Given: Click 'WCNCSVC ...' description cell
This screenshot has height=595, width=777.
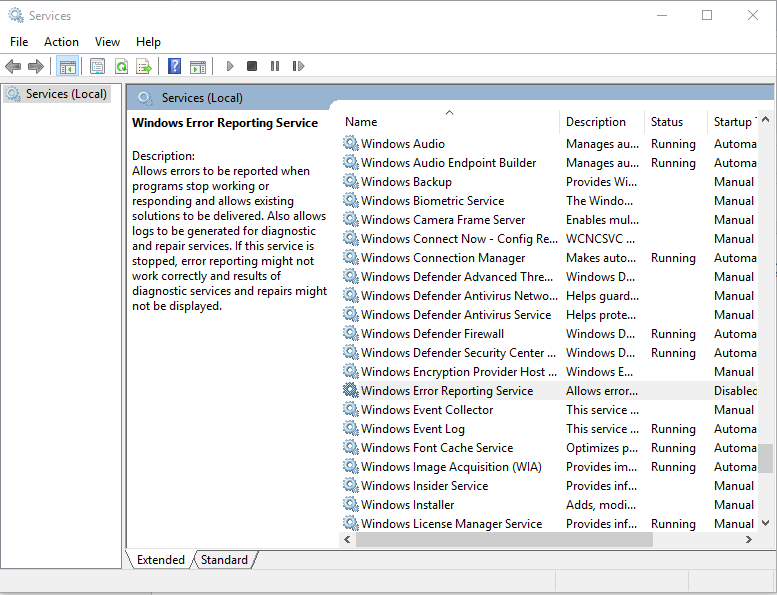Looking at the screenshot, I should (600, 238).
